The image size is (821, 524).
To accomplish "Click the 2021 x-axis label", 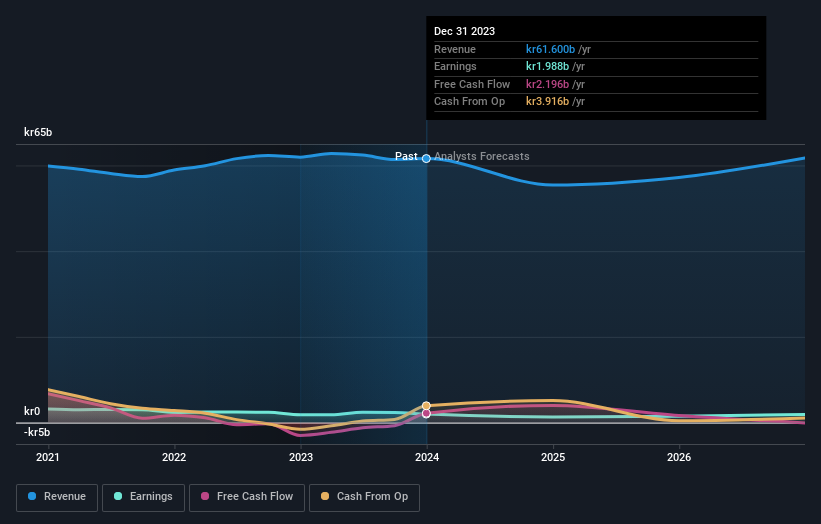I will coord(48,458).
